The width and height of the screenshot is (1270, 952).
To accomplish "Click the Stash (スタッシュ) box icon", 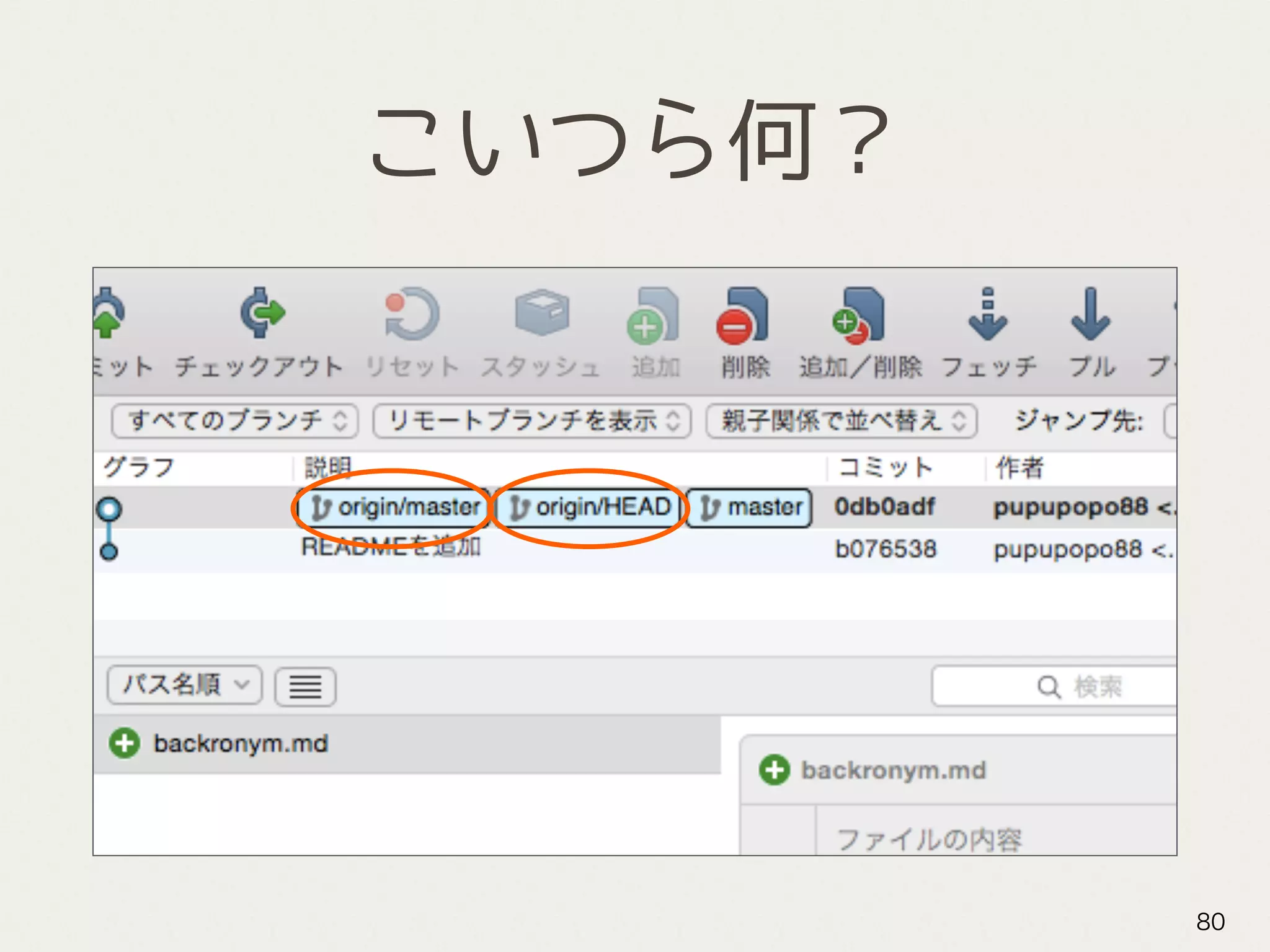I will [541, 312].
